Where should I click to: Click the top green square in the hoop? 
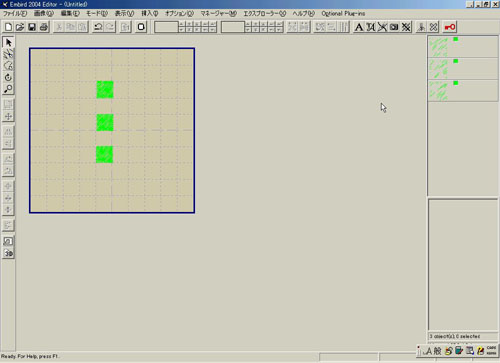point(105,90)
